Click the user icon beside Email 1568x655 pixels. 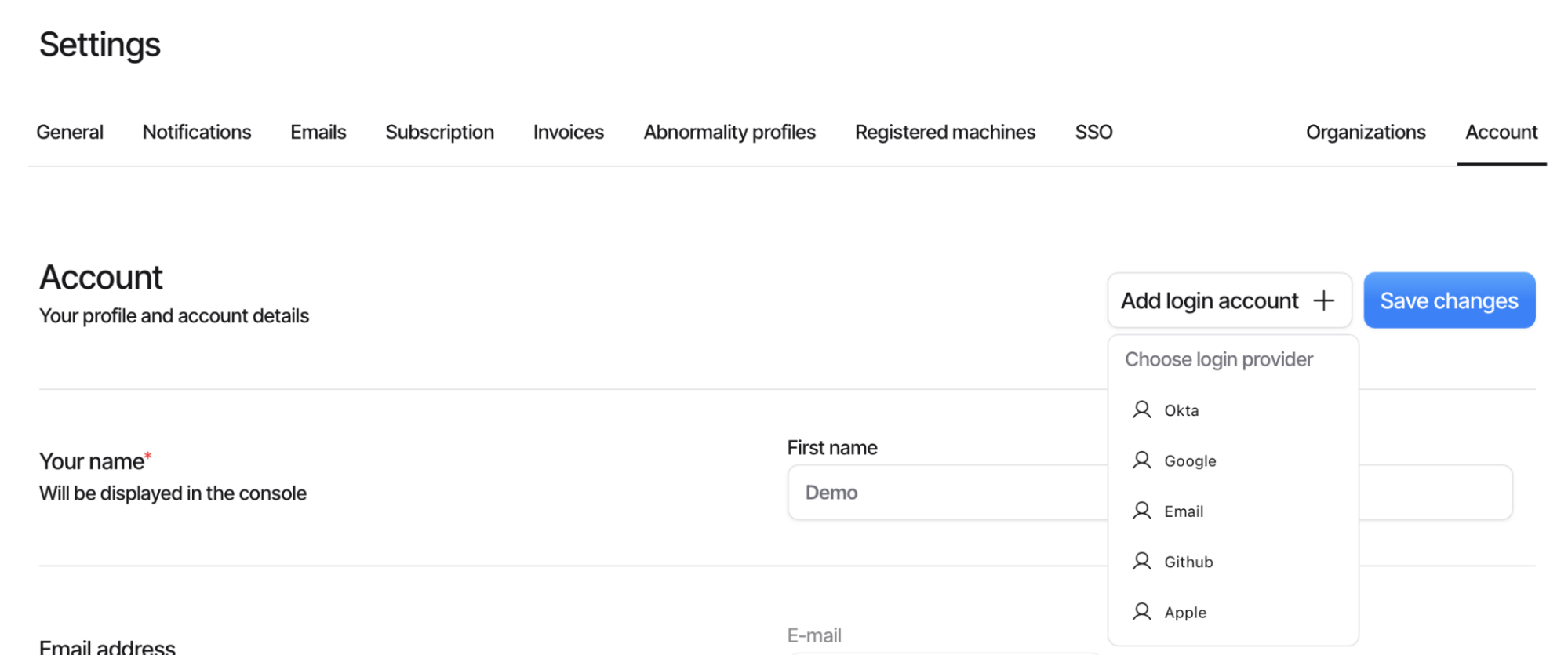point(1141,511)
